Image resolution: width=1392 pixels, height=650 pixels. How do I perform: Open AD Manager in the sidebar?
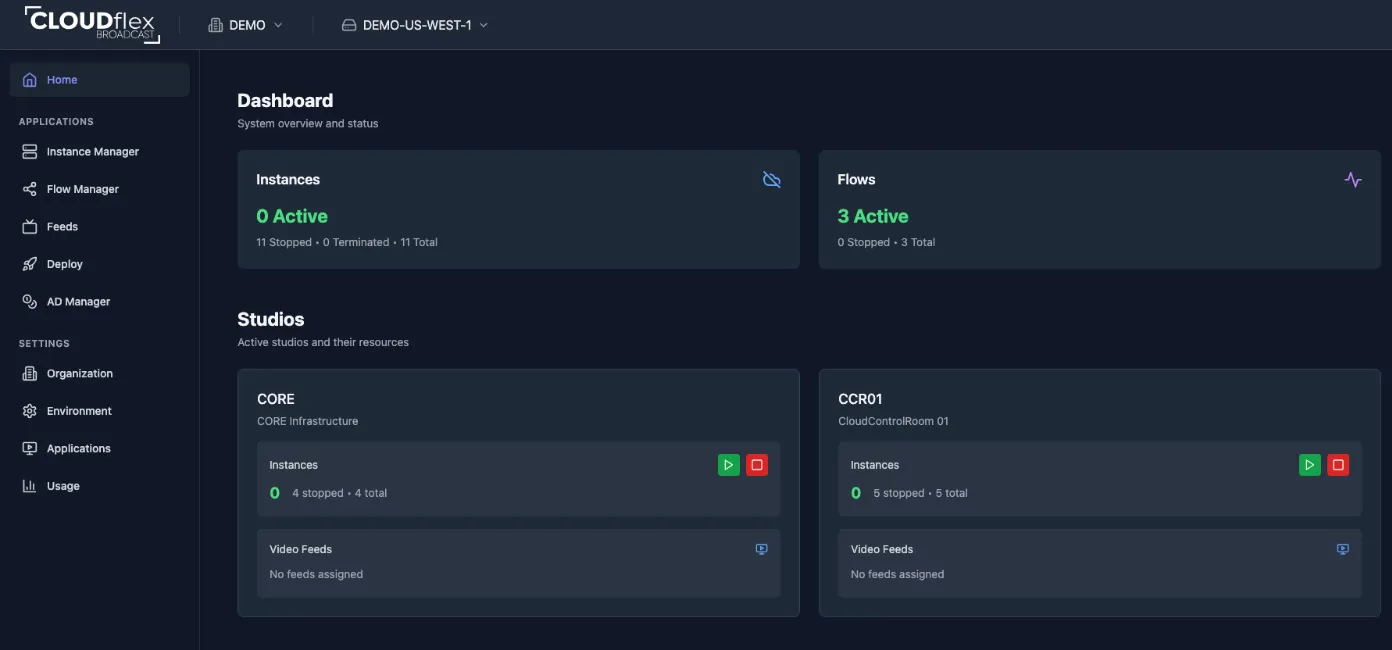99,302
